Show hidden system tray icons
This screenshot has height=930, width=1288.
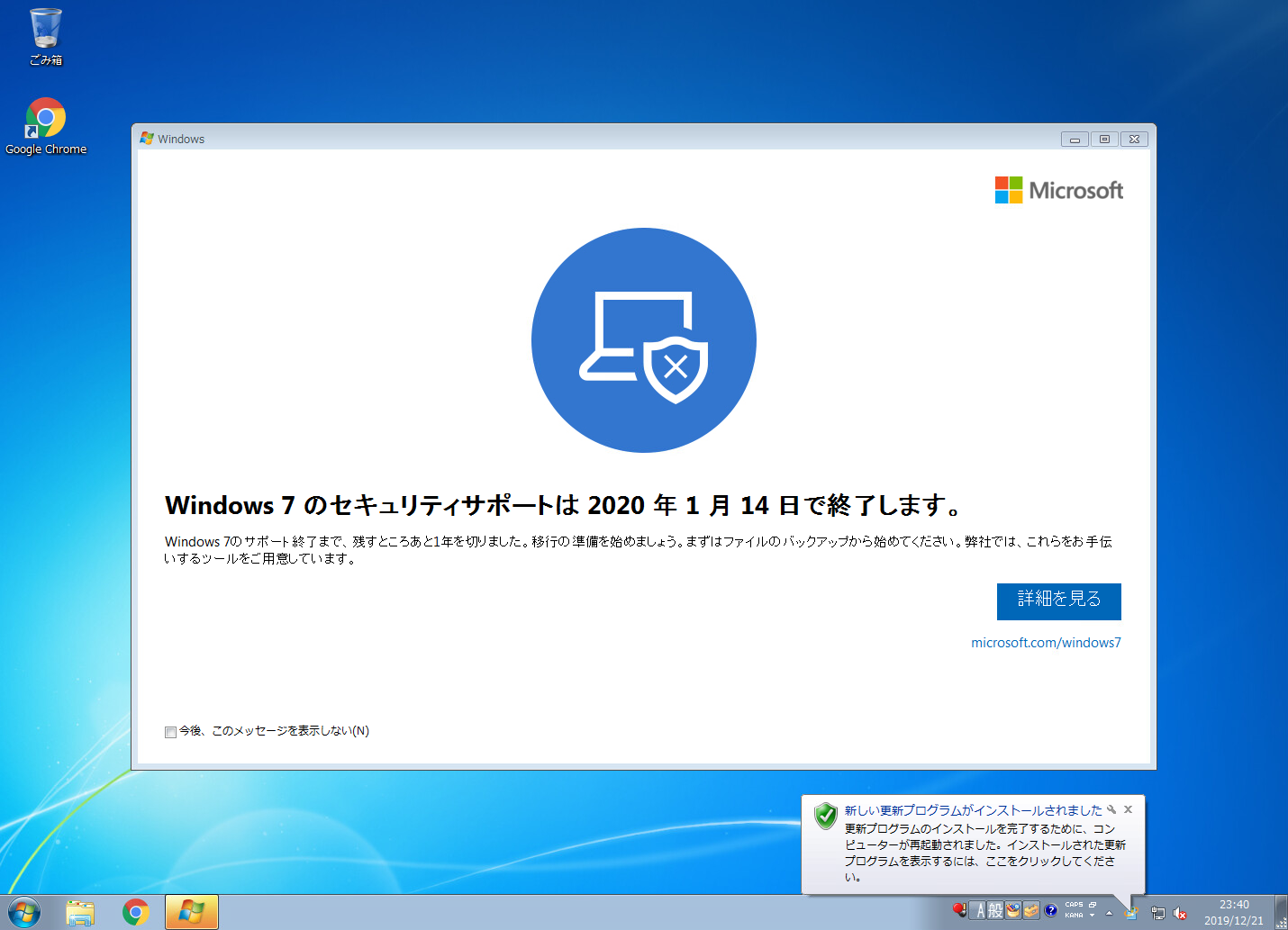coord(1110,912)
